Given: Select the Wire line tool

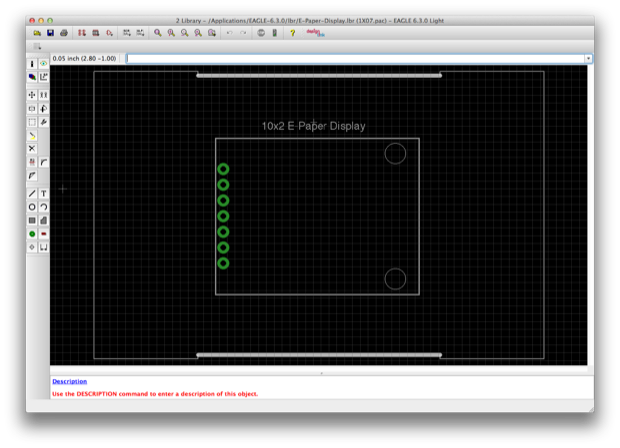Looking at the screenshot, I should (x=32, y=193).
